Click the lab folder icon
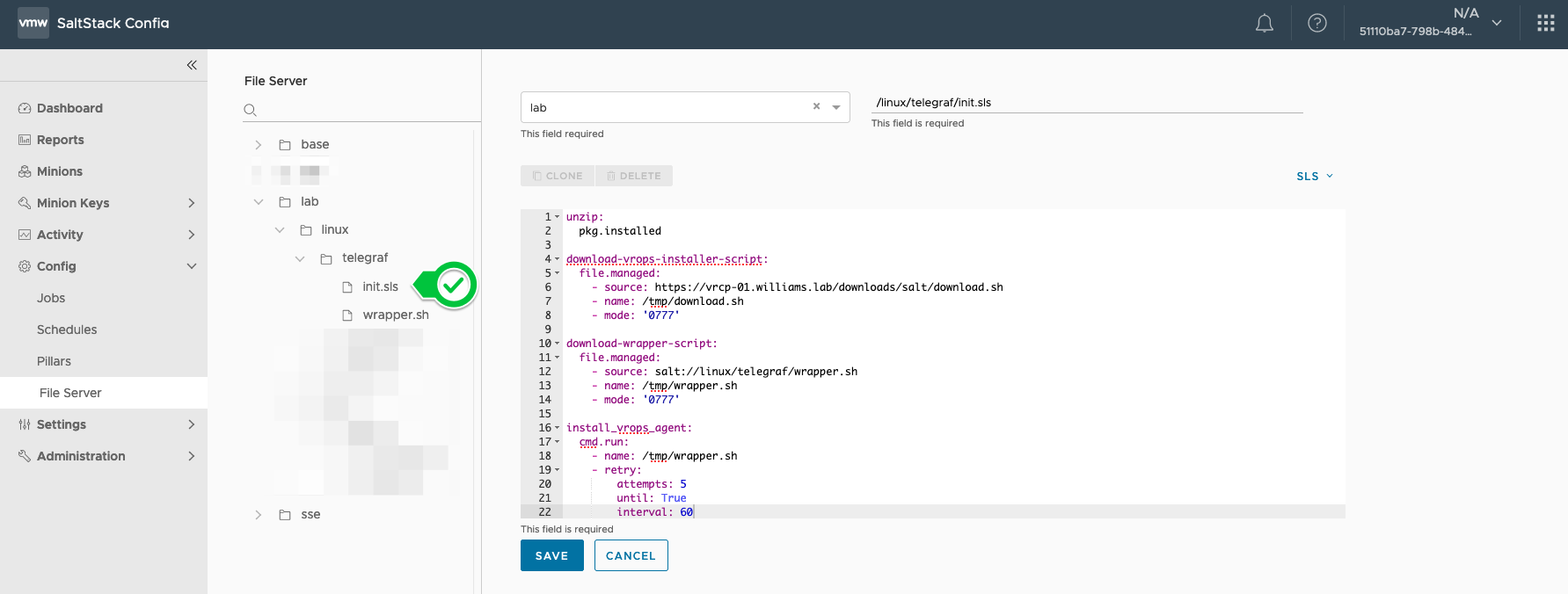 pos(285,202)
